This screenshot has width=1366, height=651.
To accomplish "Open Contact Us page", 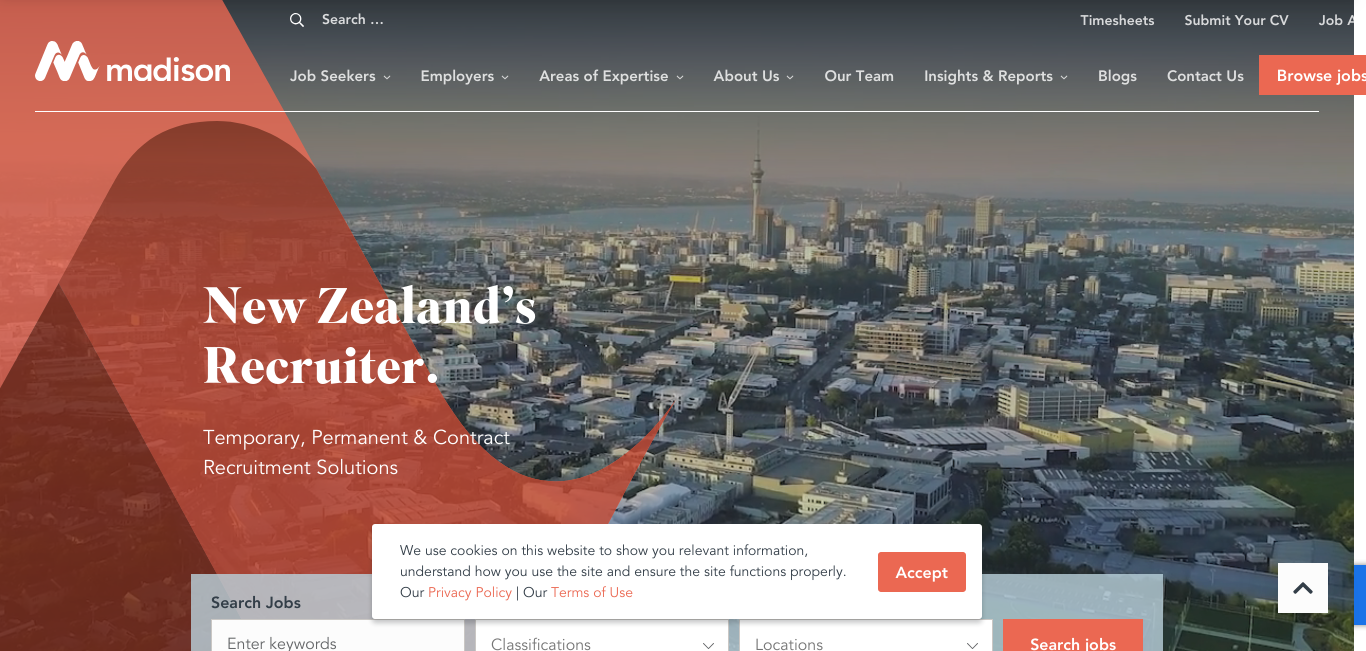I will tap(1205, 76).
